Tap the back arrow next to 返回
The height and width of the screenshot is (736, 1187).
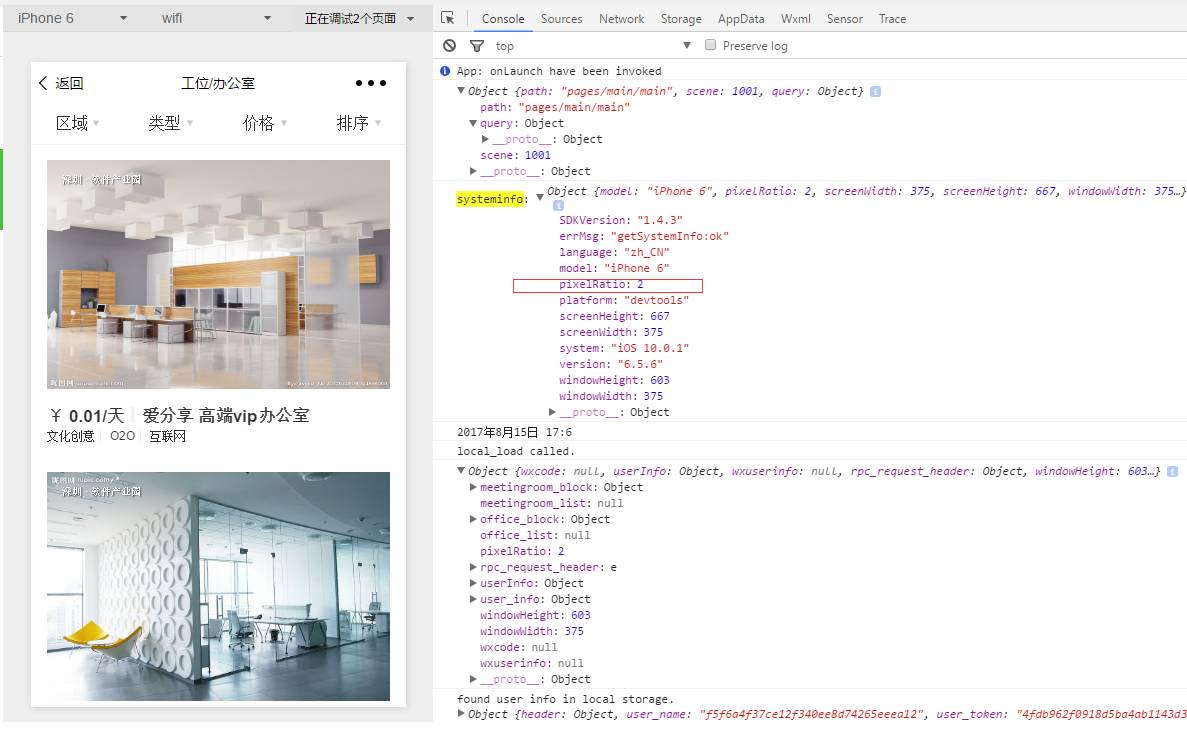tap(43, 83)
